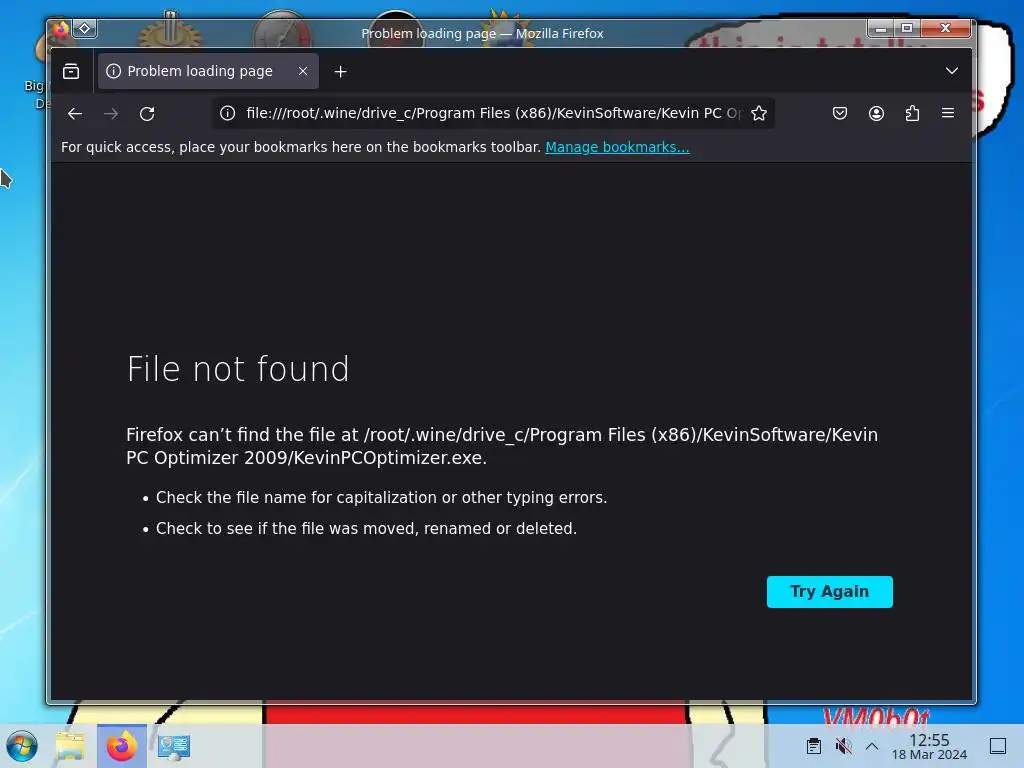This screenshot has height=768, width=1024.
Task: Open the Windows Start menu
Action: click(22, 746)
